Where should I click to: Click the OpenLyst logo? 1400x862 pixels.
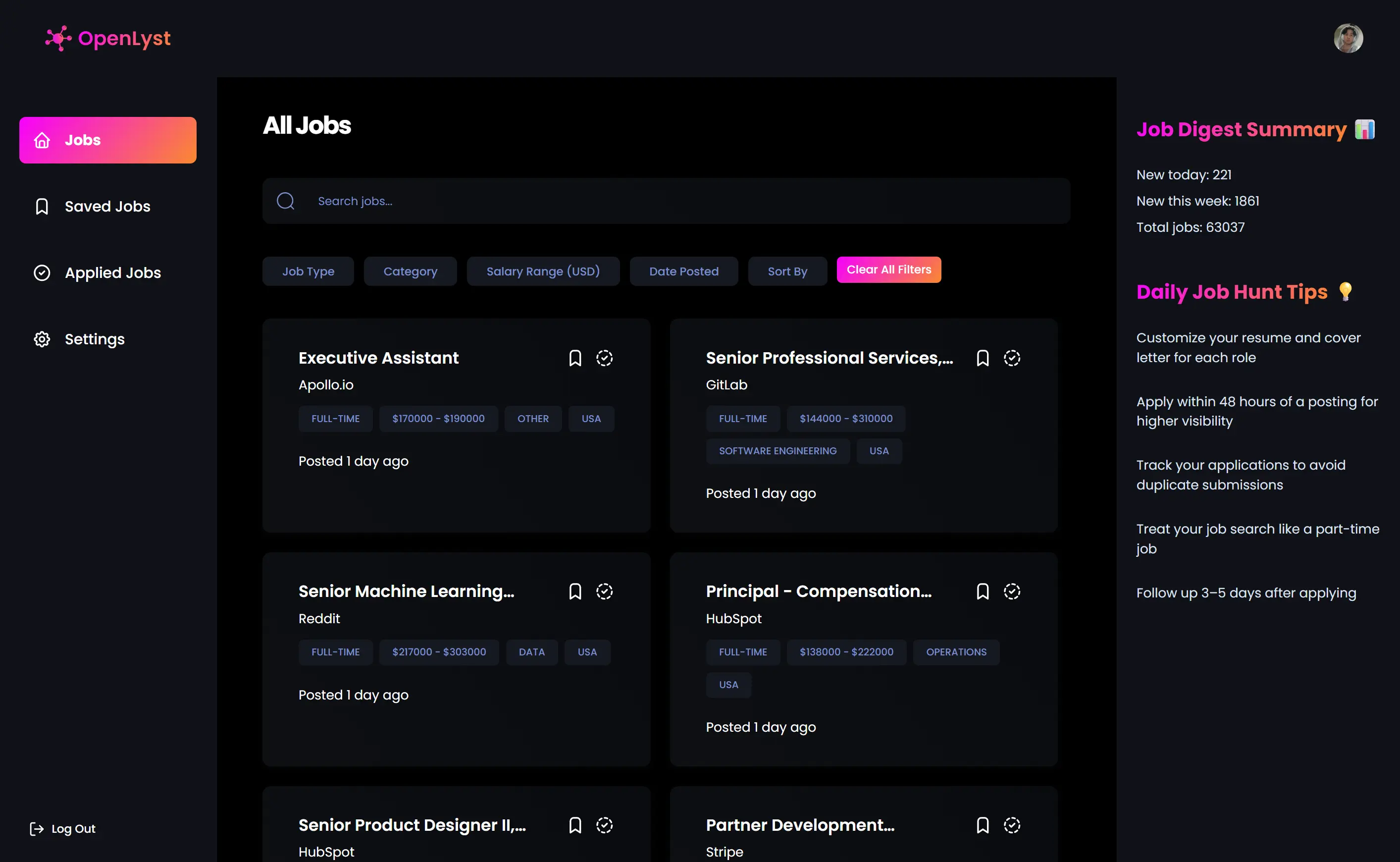108,38
